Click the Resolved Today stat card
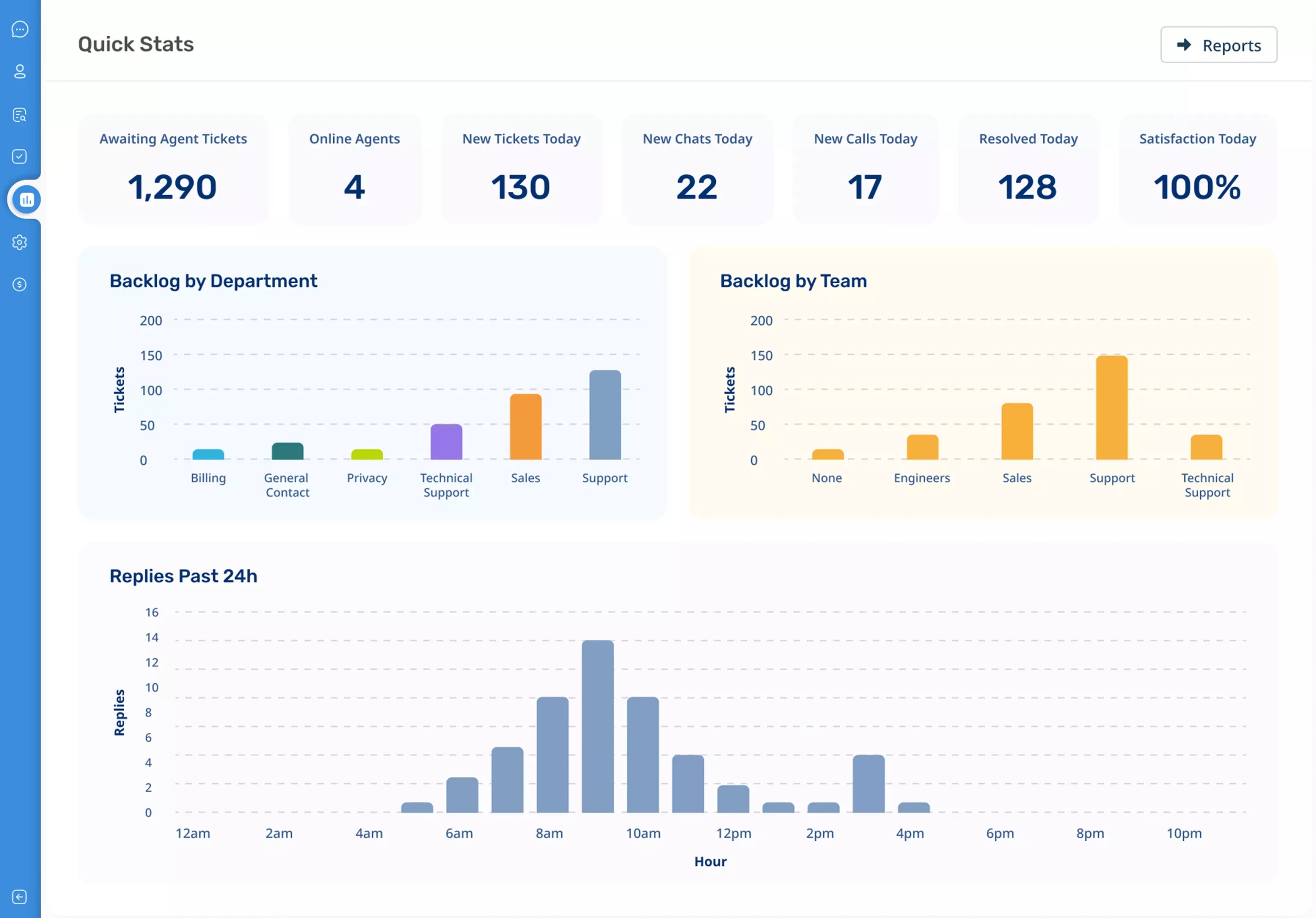Image resolution: width=1316 pixels, height=918 pixels. (x=1028, y=169)
